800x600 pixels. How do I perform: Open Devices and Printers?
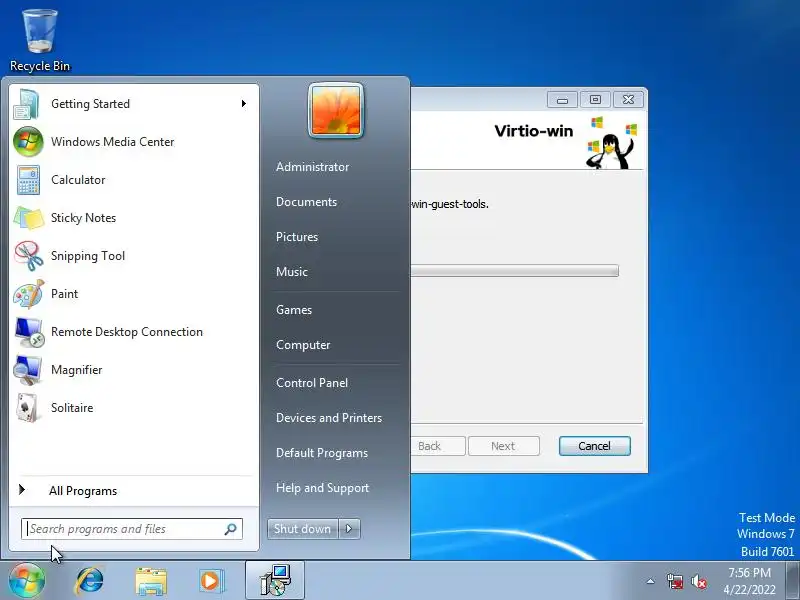pos(329,418)
